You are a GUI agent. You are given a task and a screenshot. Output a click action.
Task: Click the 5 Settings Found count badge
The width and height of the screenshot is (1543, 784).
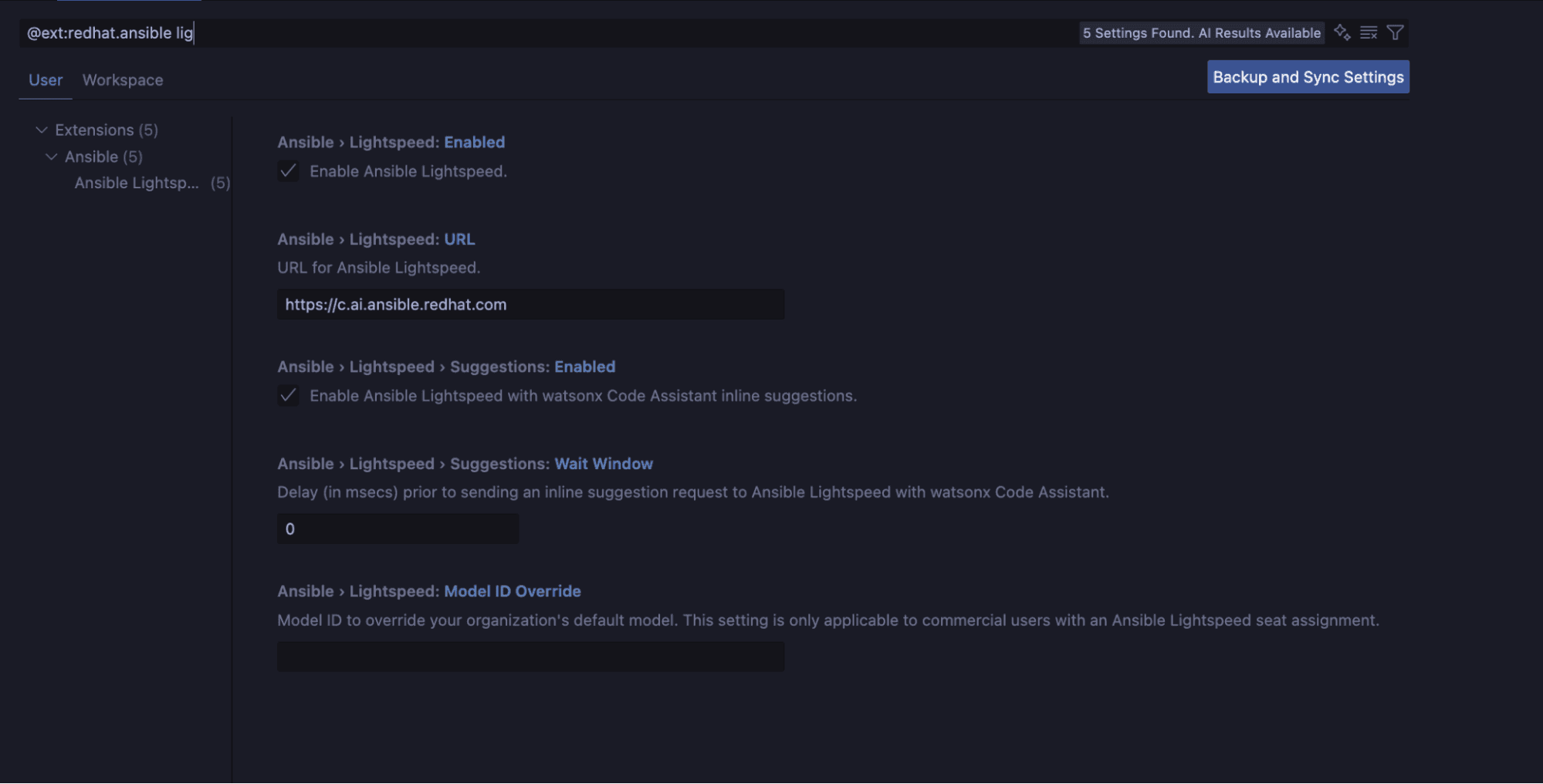(x=1201, y=33)
